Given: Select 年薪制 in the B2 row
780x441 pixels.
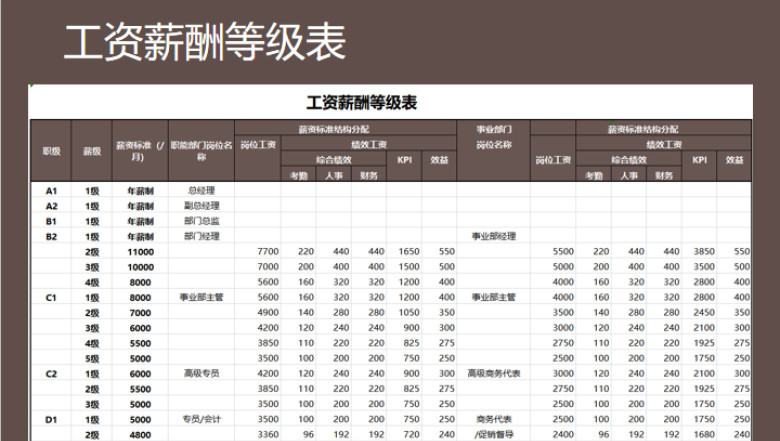Looking at the screenshot, I should pyautogui.click(x=140, y=237).
